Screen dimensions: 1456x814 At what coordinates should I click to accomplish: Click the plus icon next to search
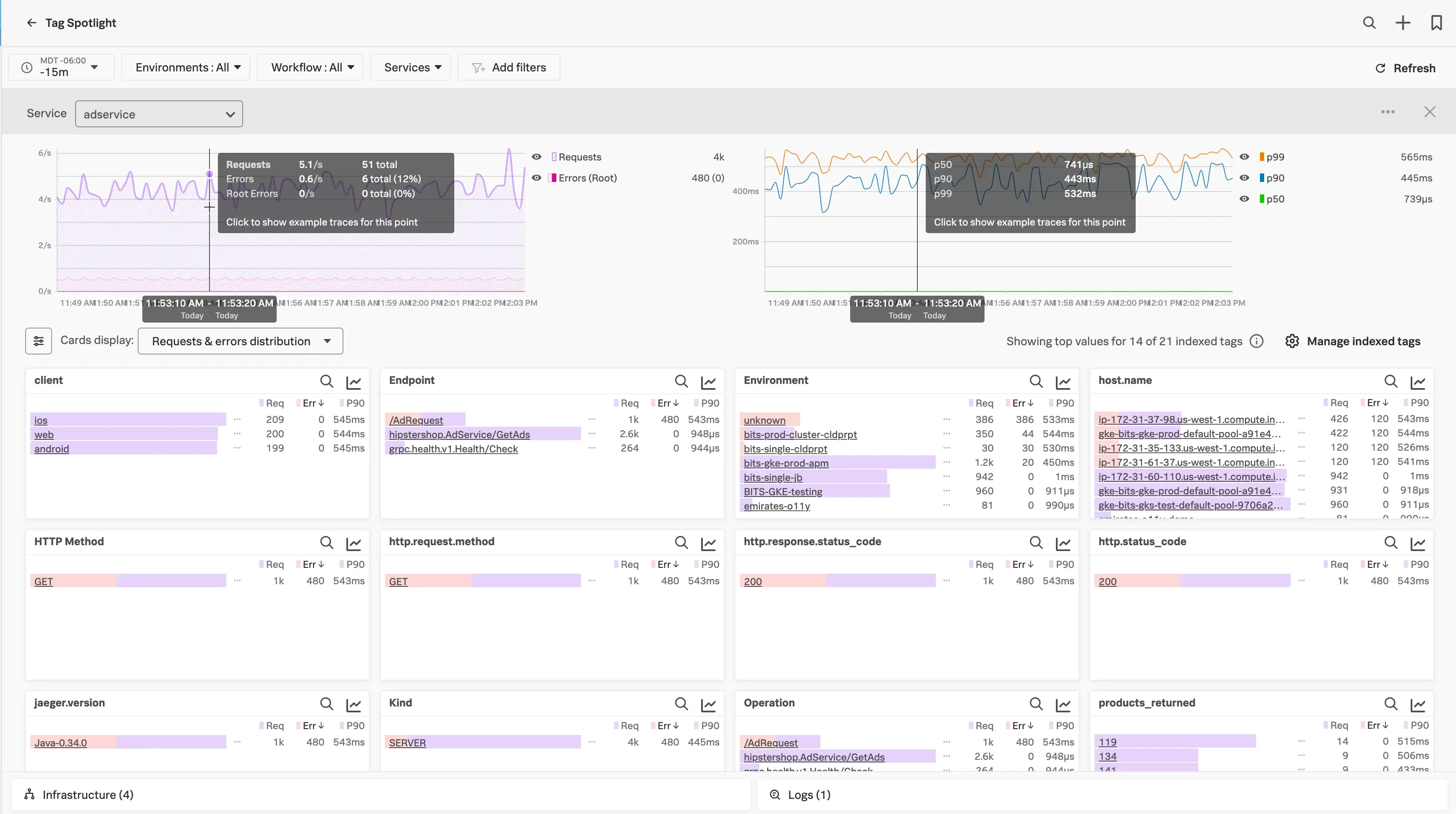coord(1402,23)
